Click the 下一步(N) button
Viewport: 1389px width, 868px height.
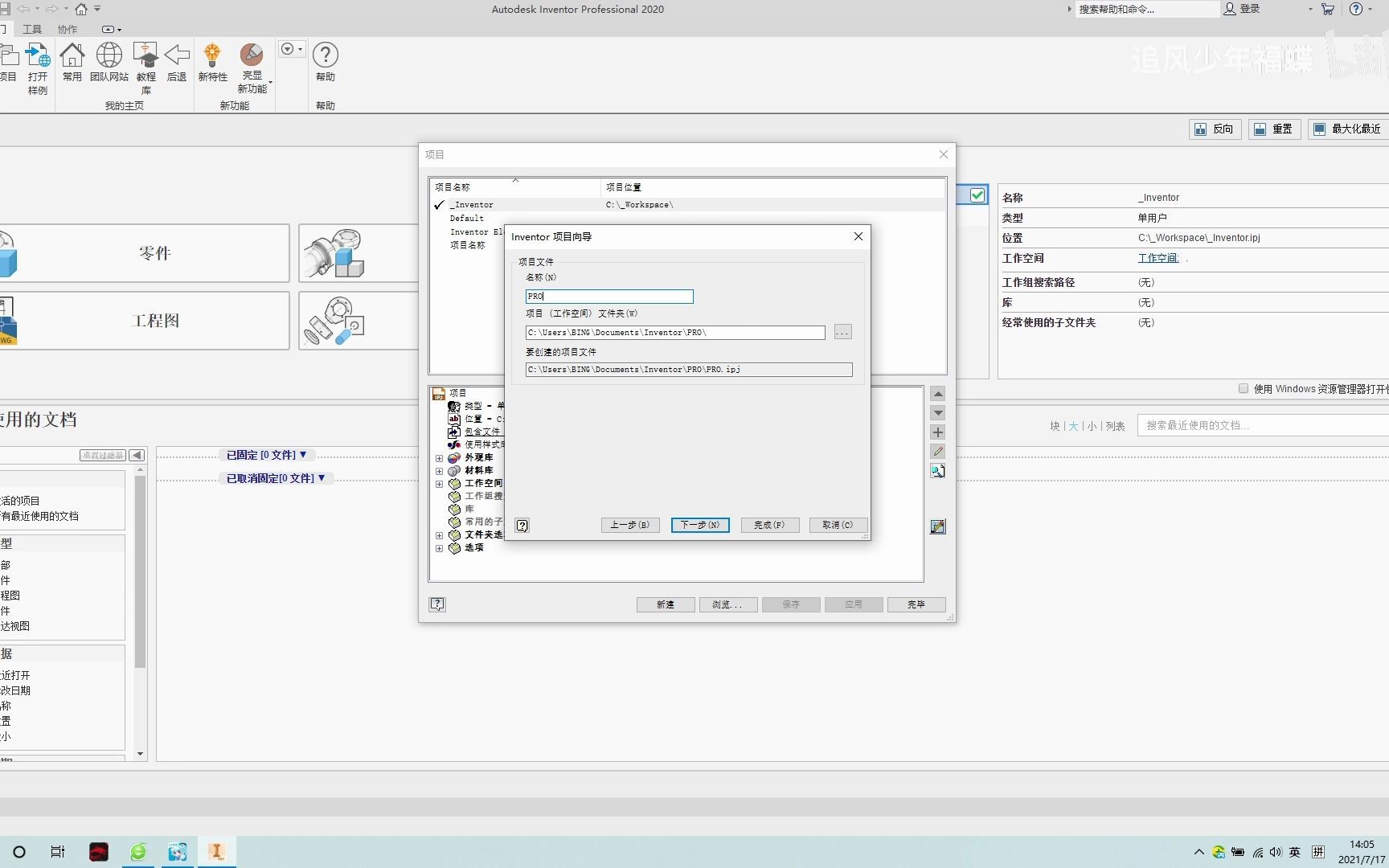(700, 525)
